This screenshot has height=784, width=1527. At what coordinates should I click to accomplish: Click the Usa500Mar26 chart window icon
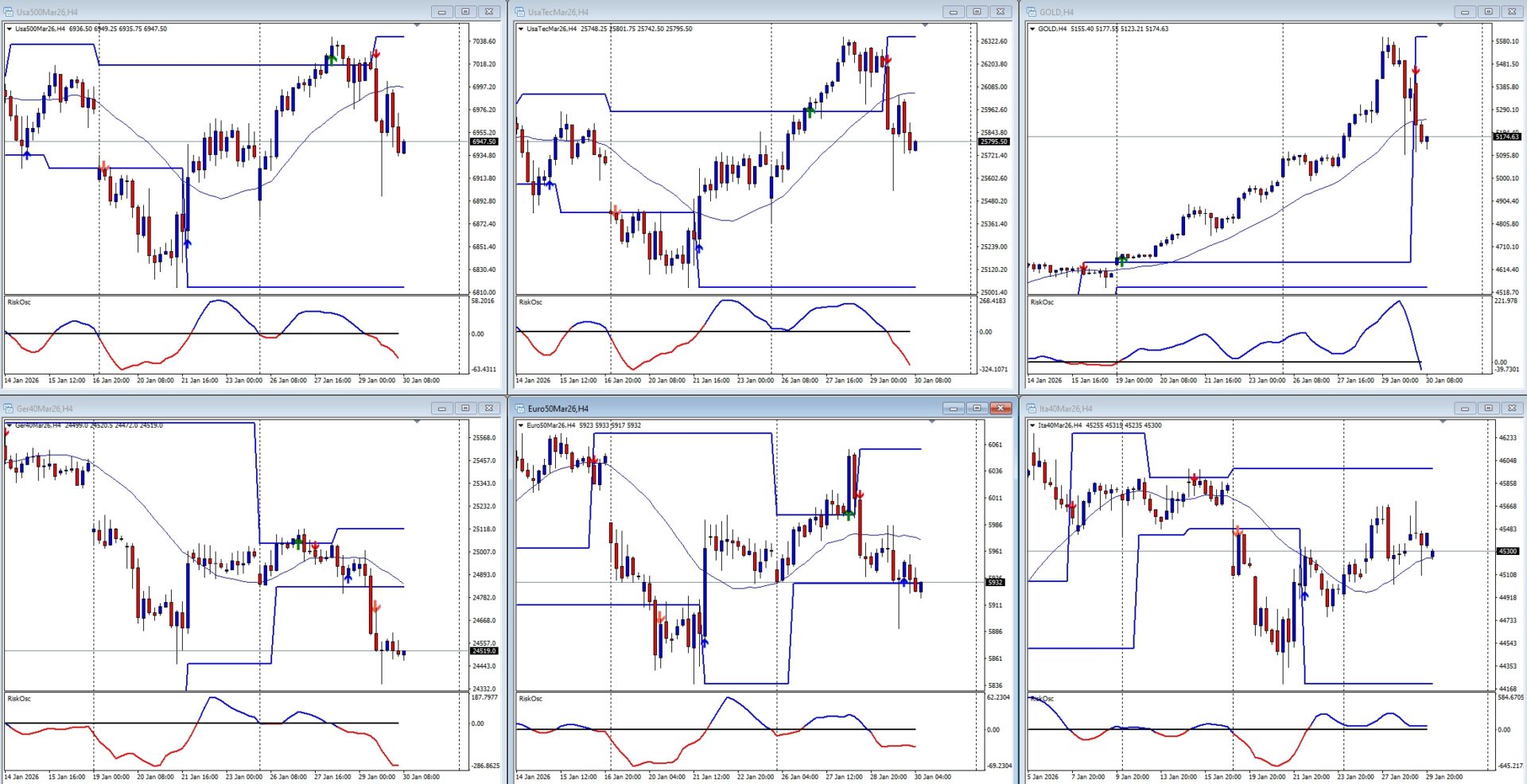tap(9, 12)
